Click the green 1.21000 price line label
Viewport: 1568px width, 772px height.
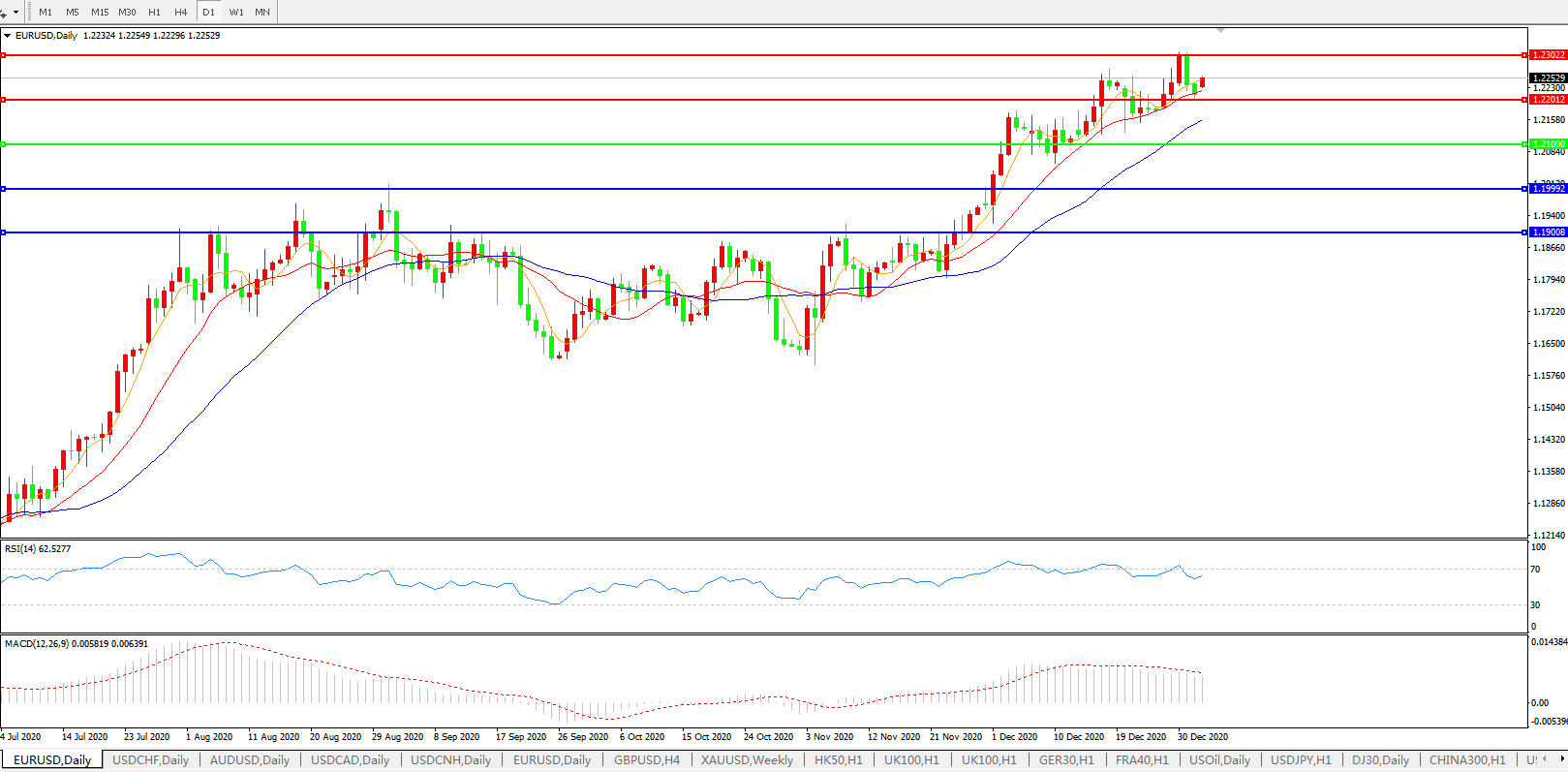click(1548, 144)
